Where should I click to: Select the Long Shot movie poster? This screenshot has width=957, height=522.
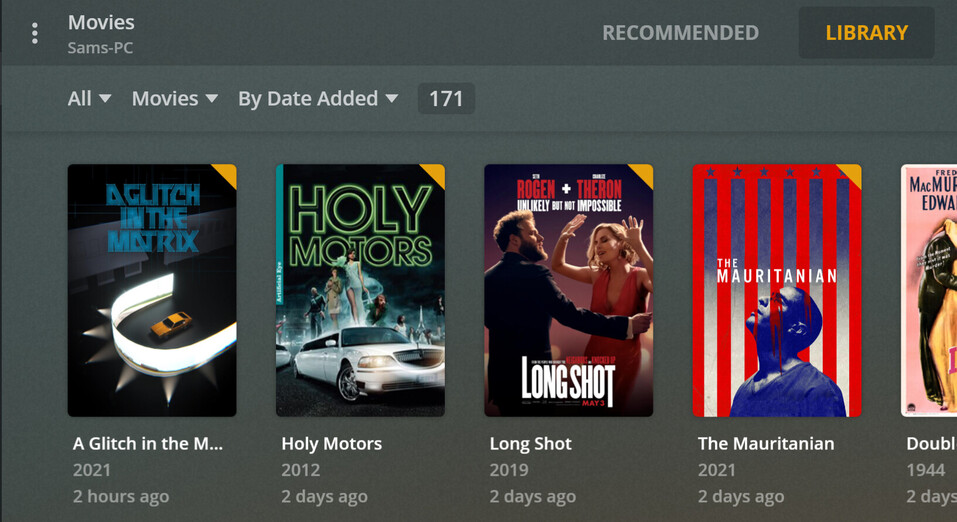[568, 290]
